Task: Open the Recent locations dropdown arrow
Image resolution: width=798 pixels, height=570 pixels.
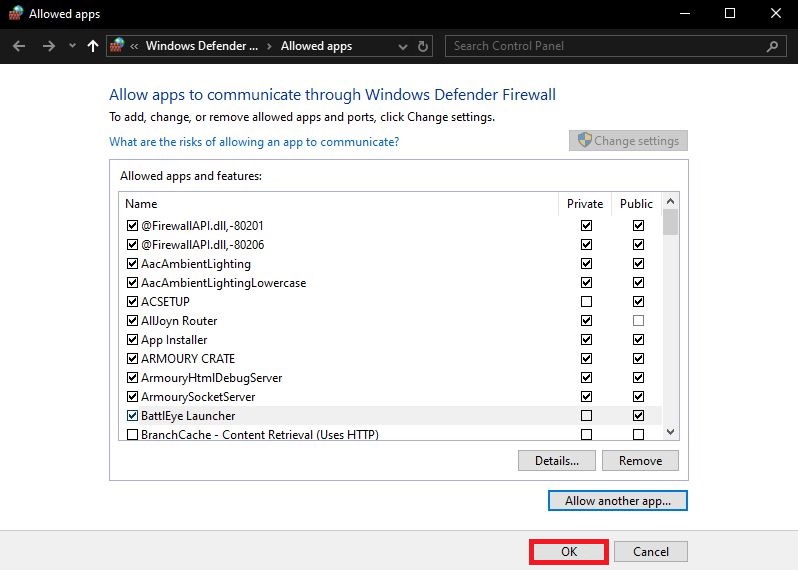Action: (x=71, y=46)
